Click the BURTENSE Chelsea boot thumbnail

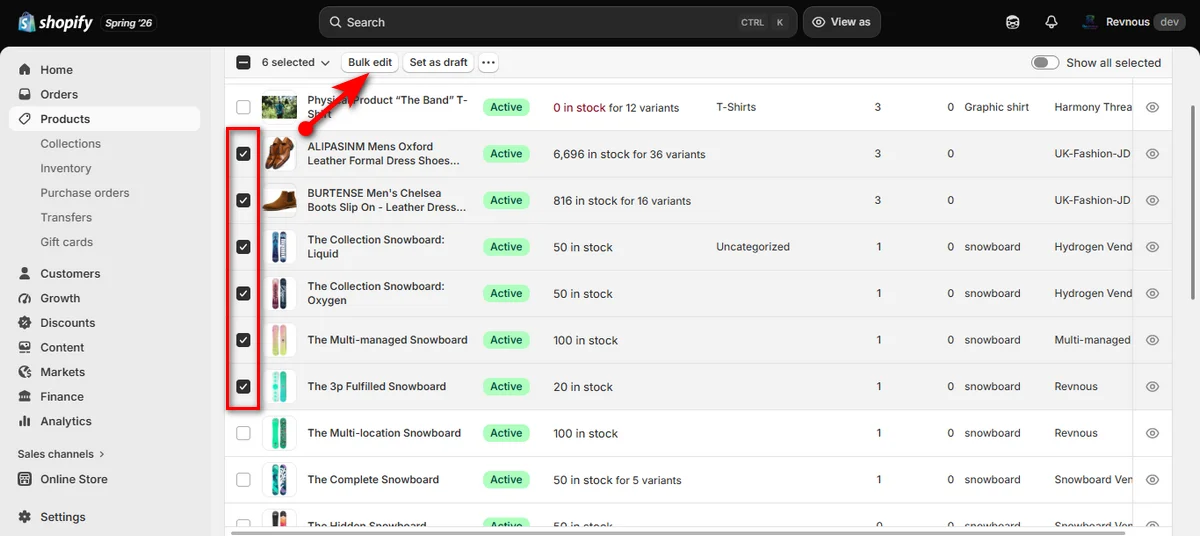coord(279,200)
